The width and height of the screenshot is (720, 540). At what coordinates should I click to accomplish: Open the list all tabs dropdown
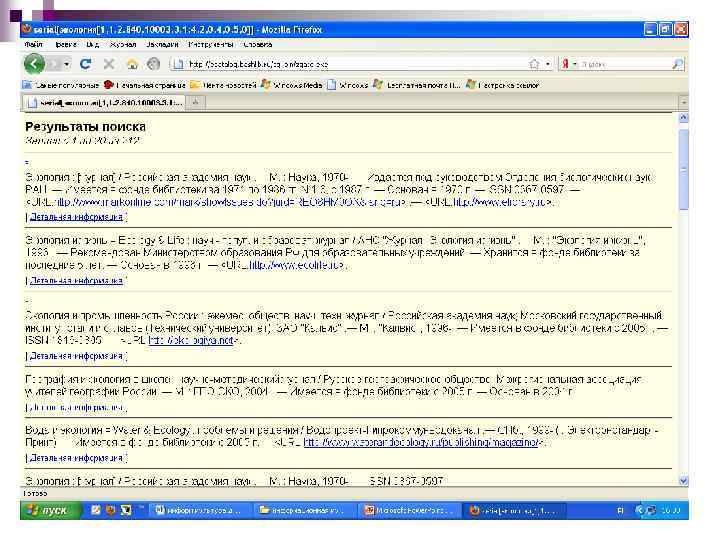click(x=684, y=102)
